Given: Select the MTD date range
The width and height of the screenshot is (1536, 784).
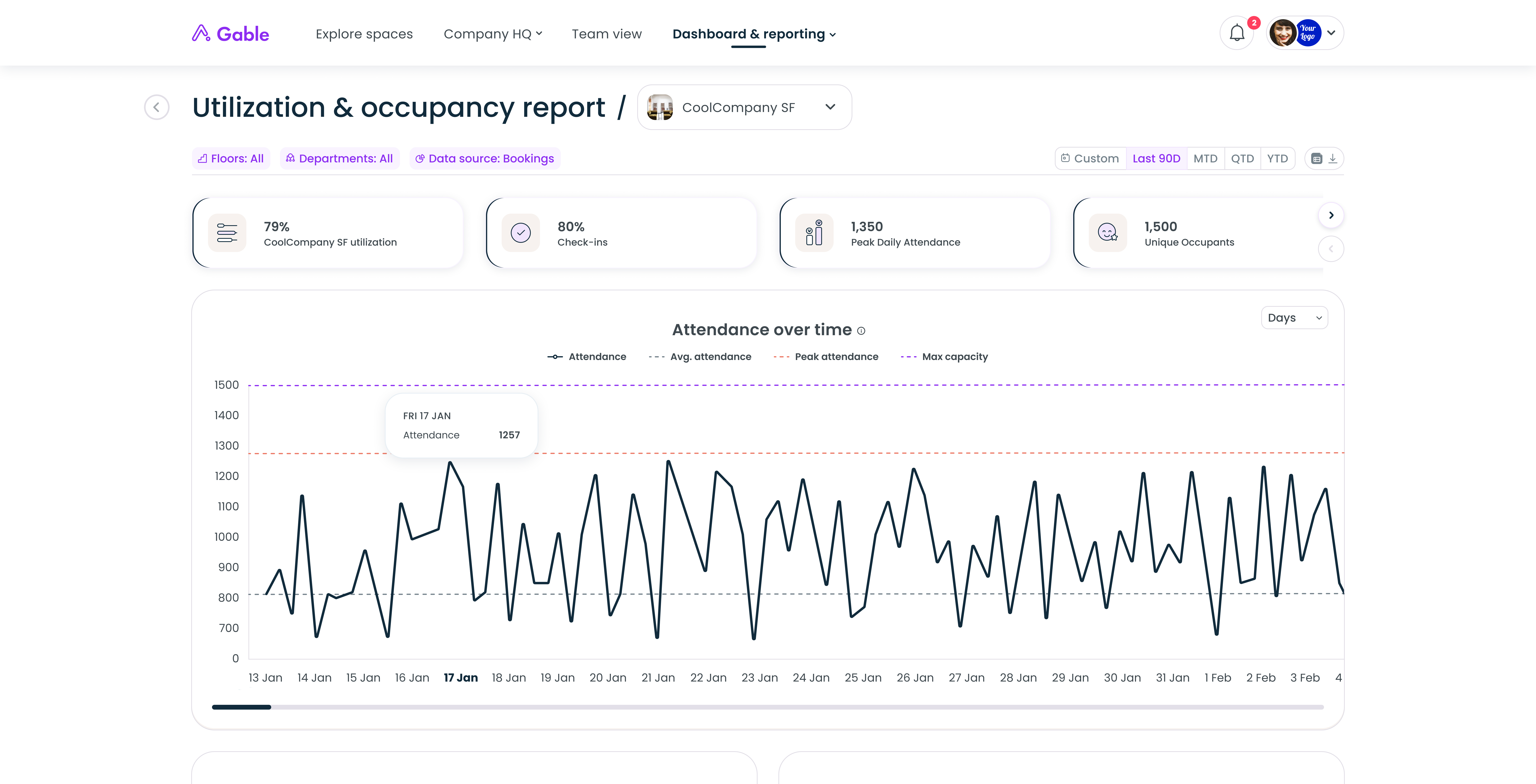Looking at the screenshot, I should click(1205, 159).
